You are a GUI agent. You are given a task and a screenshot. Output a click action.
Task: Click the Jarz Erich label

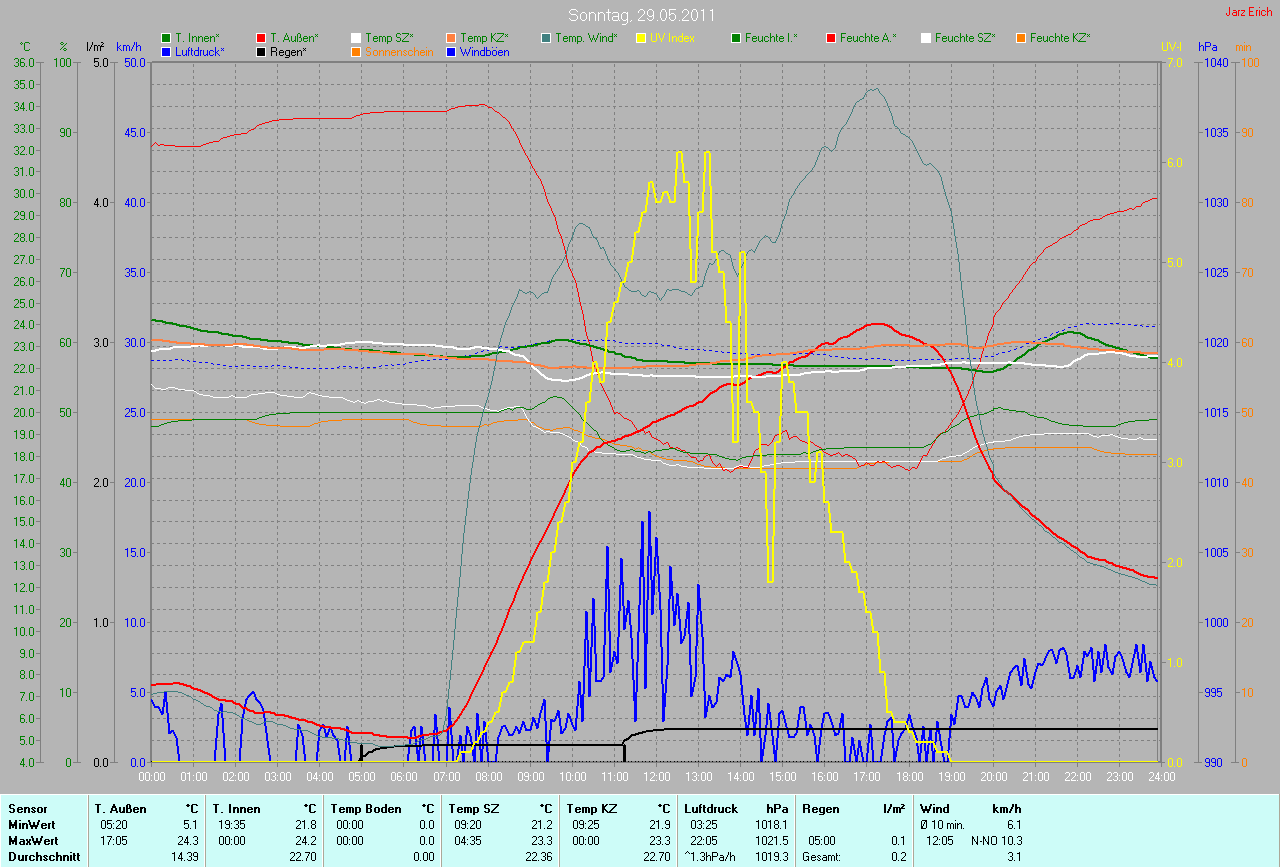tap(1250, 12)
